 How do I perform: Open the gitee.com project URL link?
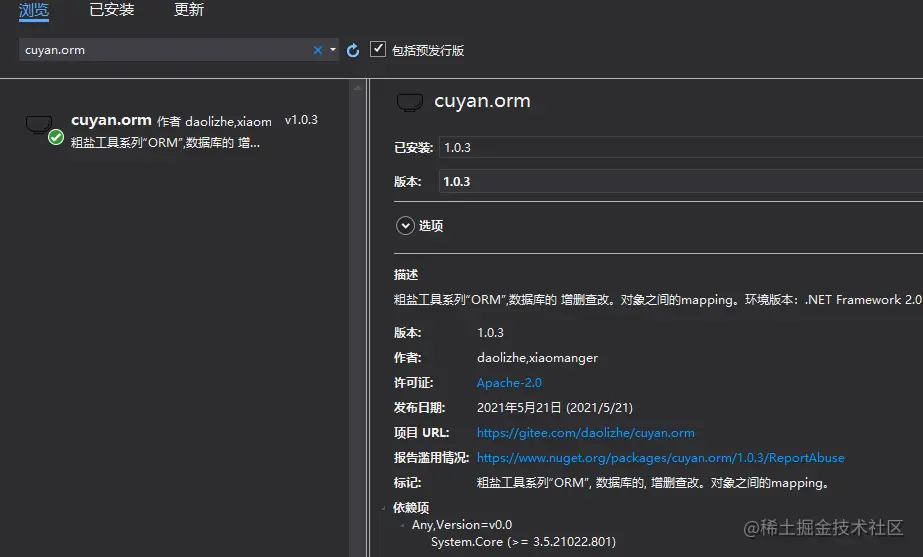[x=586, y=433]
